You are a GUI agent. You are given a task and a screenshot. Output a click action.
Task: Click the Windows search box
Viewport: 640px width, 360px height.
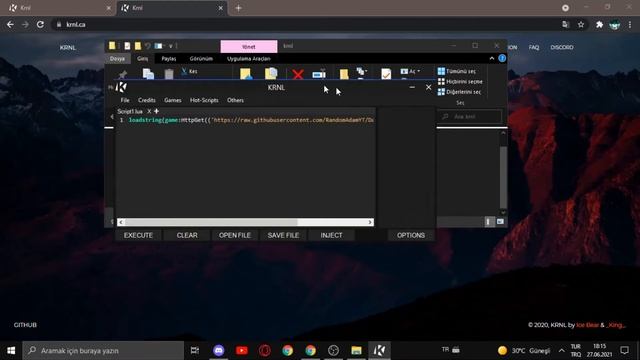(x=103, y=350)
